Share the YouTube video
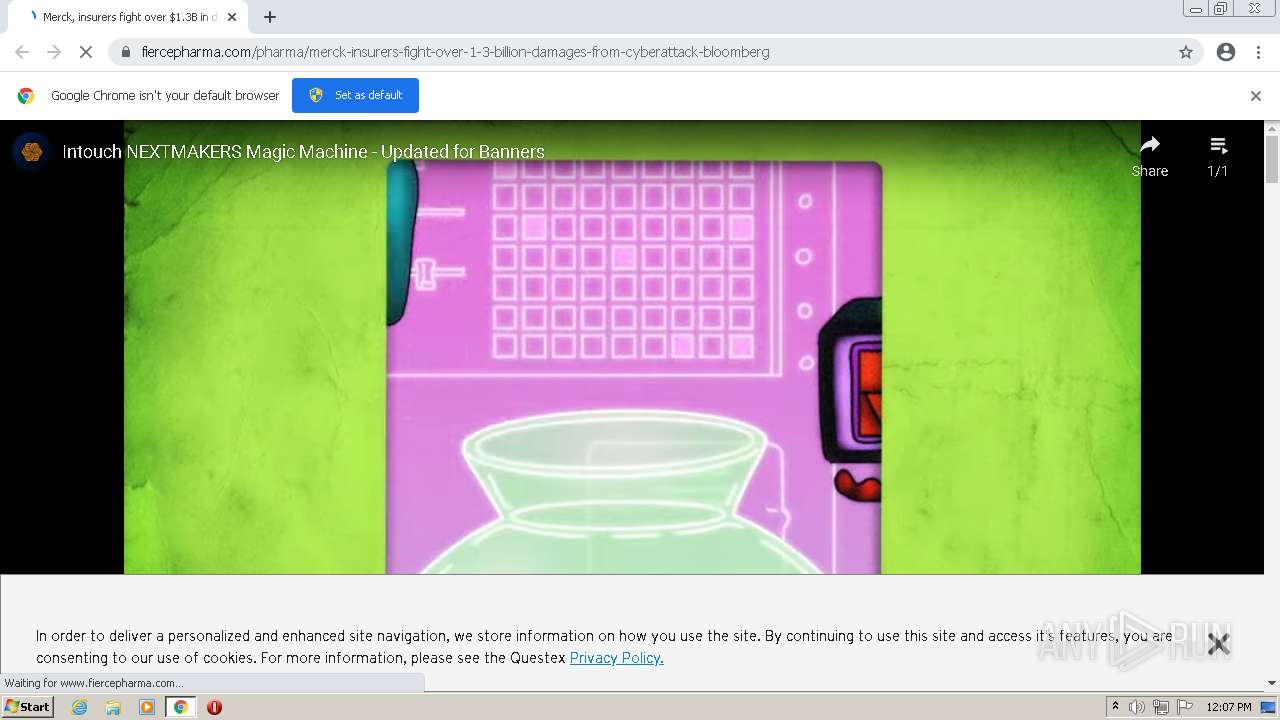1280x720 pixels. 1150,156
